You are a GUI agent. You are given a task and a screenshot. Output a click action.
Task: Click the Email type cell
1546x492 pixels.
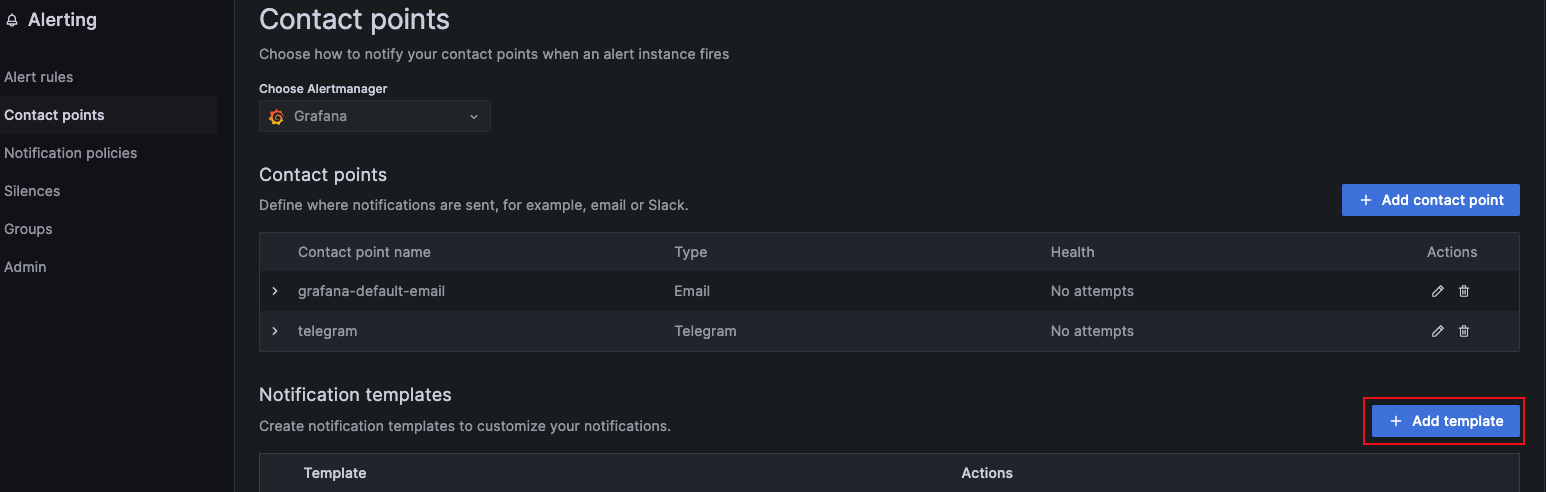692,291
